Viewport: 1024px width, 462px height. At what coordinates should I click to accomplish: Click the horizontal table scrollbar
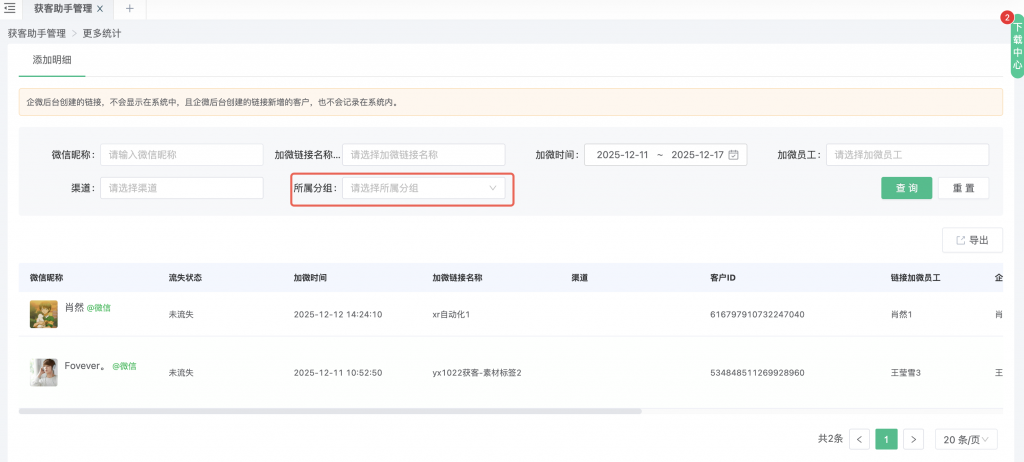coord(330,411)
